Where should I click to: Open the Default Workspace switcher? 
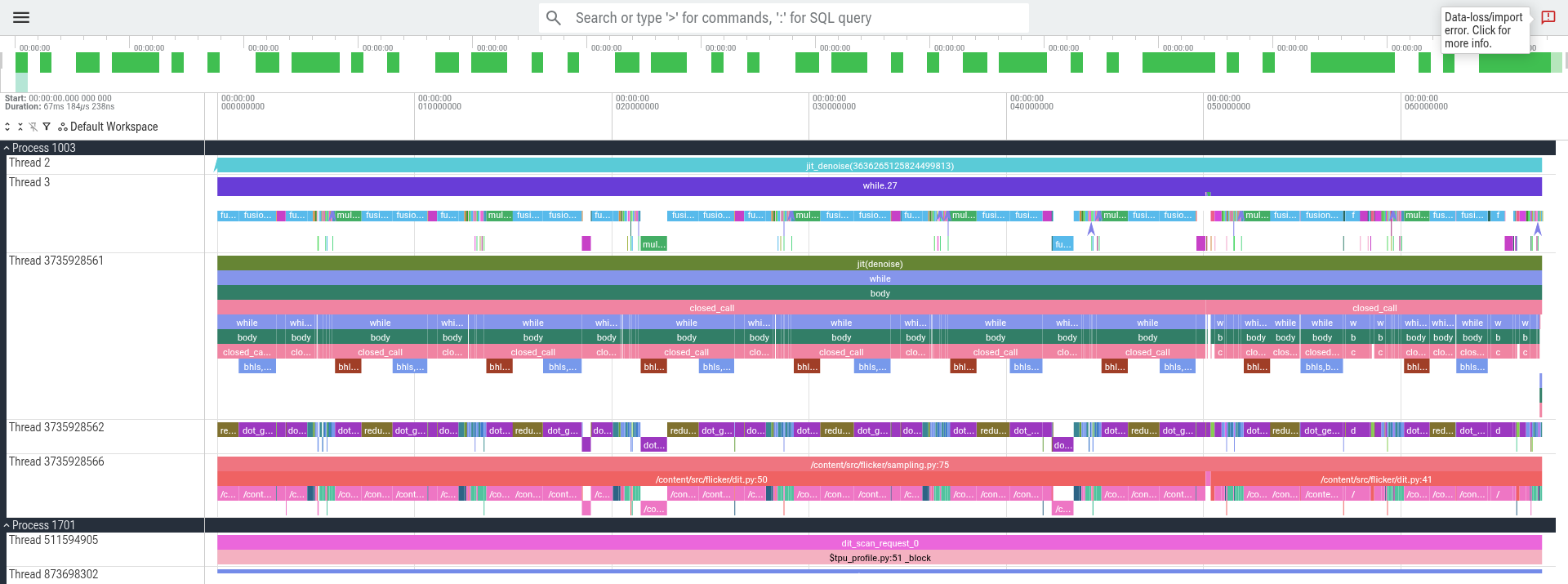pyautogui.click(x=109, y=127)
